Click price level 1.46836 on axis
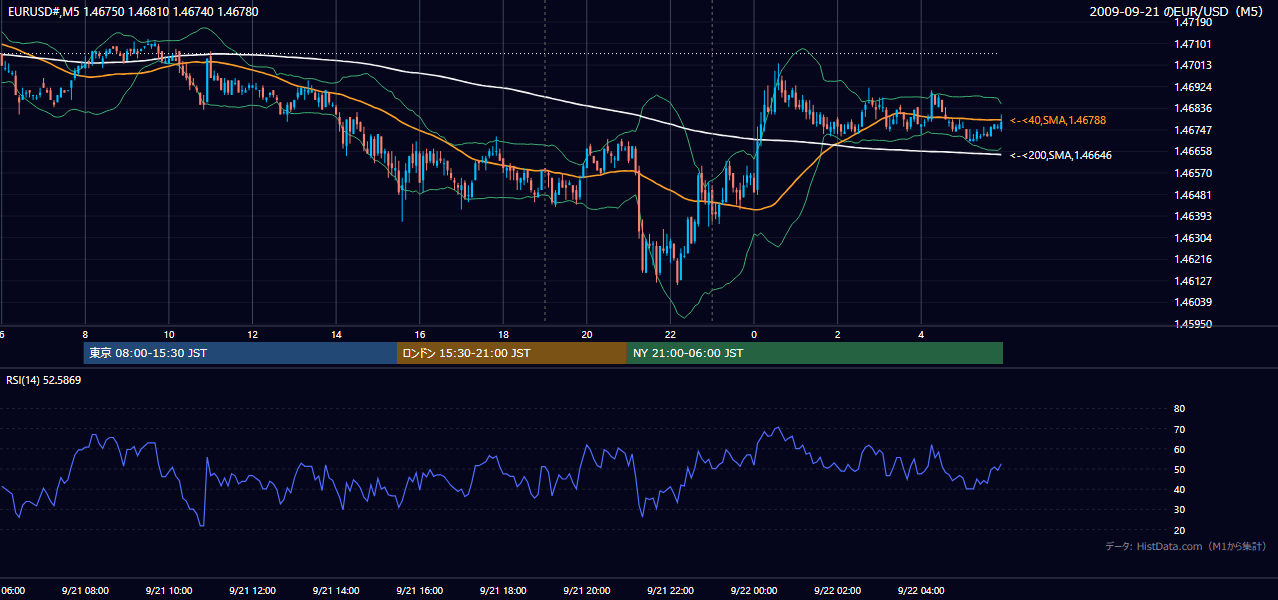 point(1194,109)
